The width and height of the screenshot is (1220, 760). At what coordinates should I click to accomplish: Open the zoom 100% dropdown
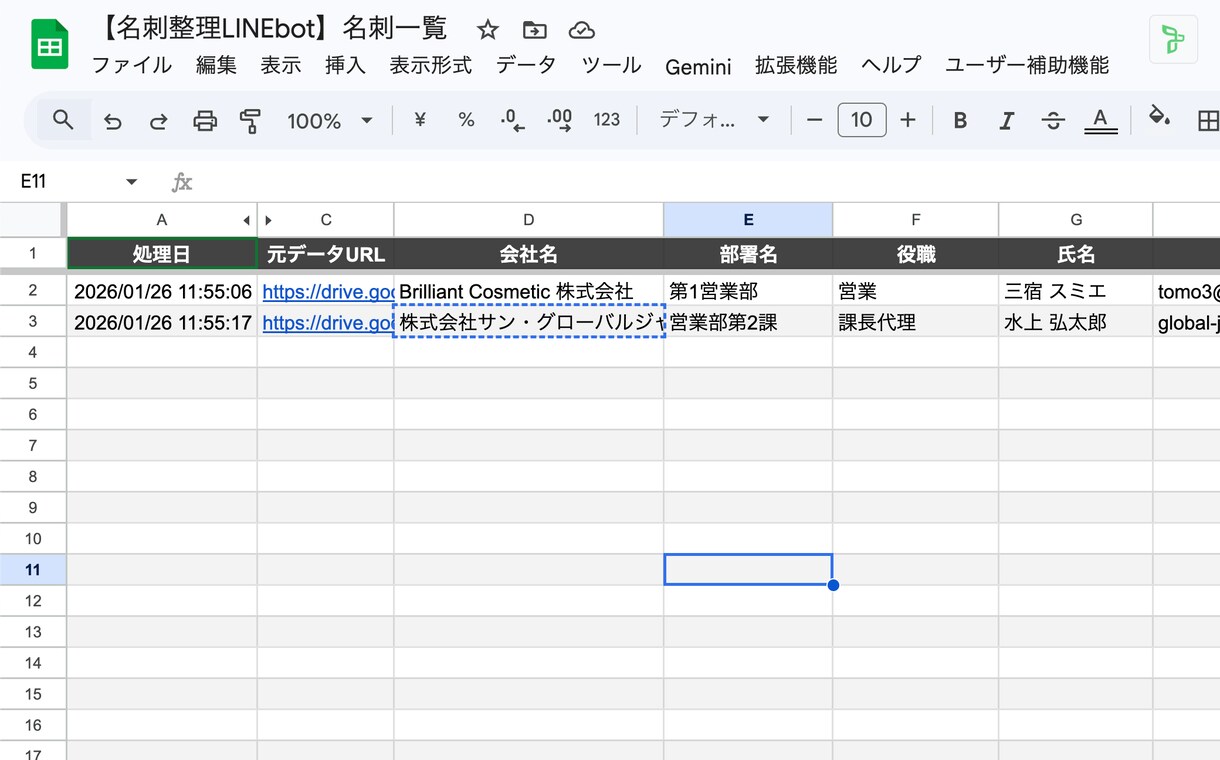329,121
